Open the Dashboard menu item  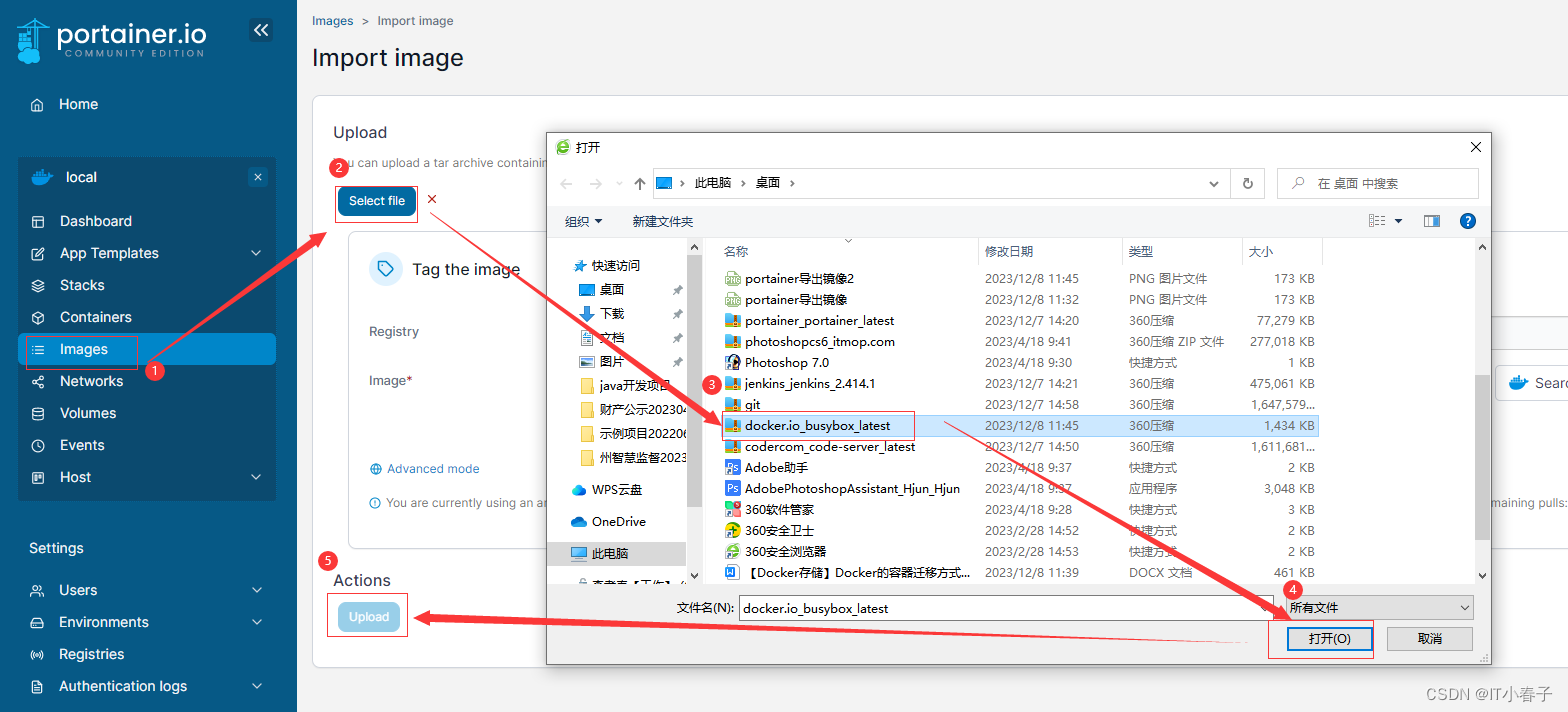pyautogui.click(x=96, y=221)
